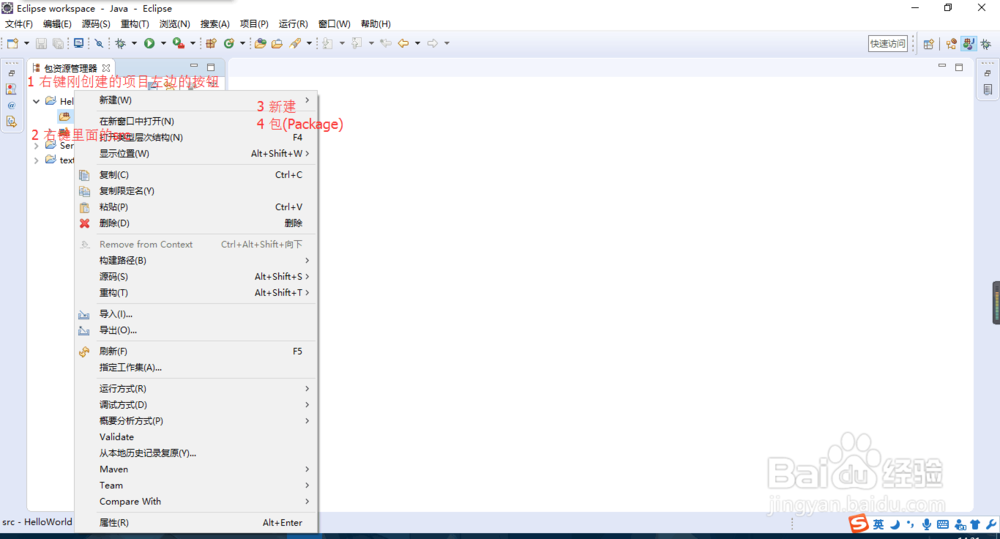Open the 项目(P) menu
This screenshot has height=539, width=1000.
click(x=254, y=24)
